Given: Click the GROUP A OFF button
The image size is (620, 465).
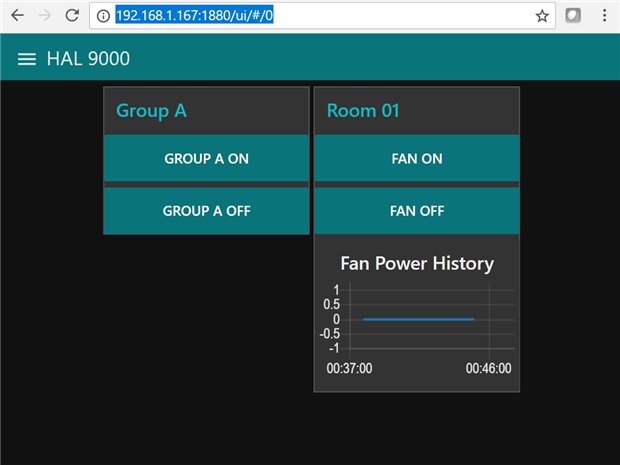Looking at the screenshot, I should click(206, 211).
